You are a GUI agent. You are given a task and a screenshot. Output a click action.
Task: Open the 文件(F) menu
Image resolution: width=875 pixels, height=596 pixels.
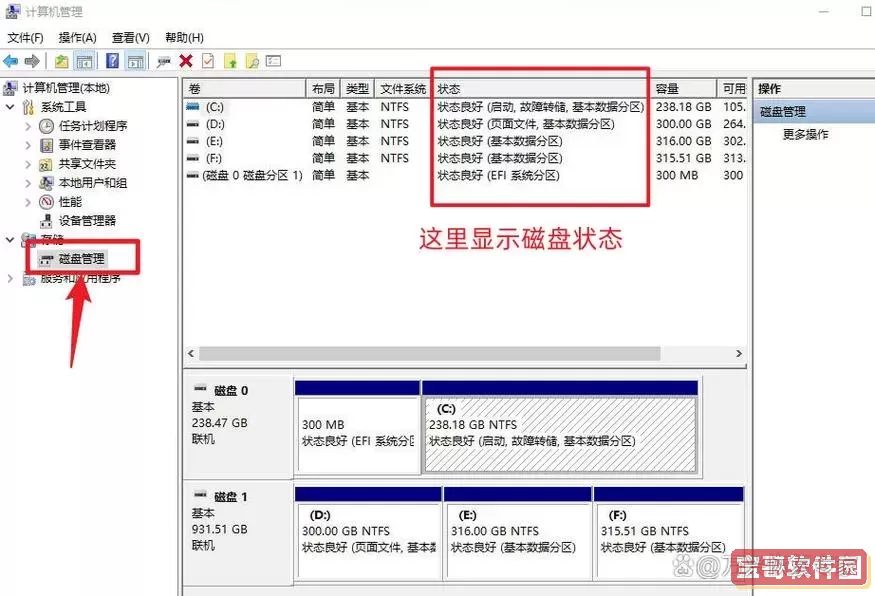[x=25, y=37]
